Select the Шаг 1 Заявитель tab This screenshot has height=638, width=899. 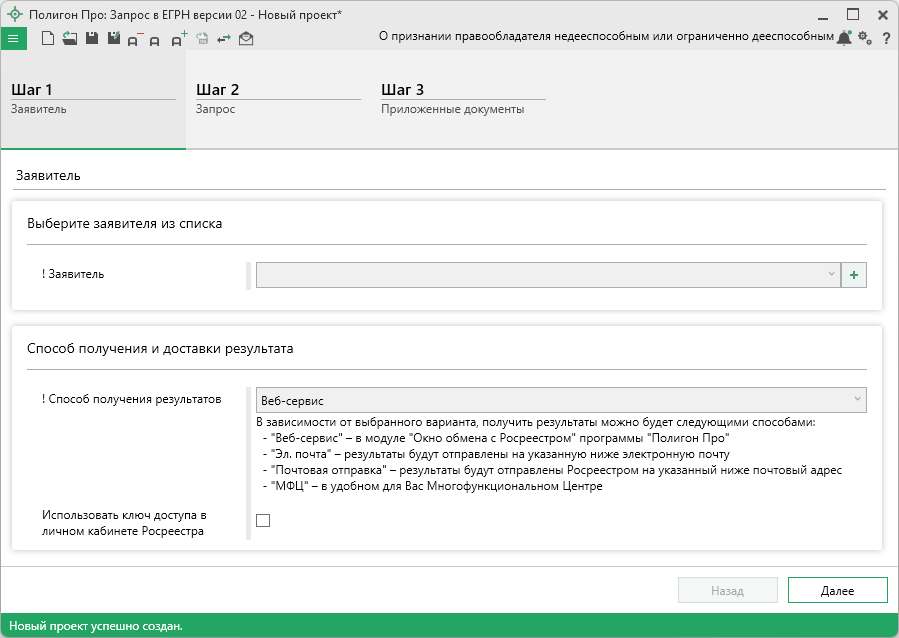92,99
